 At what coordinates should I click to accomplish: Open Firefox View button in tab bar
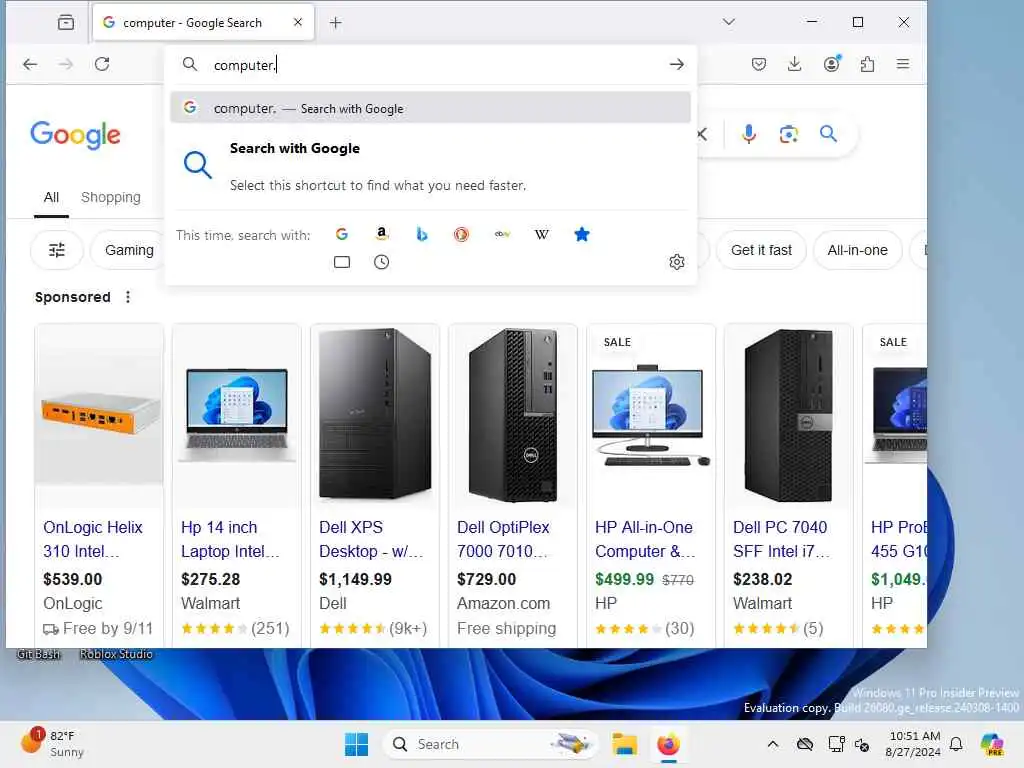[x=65, y=22]
